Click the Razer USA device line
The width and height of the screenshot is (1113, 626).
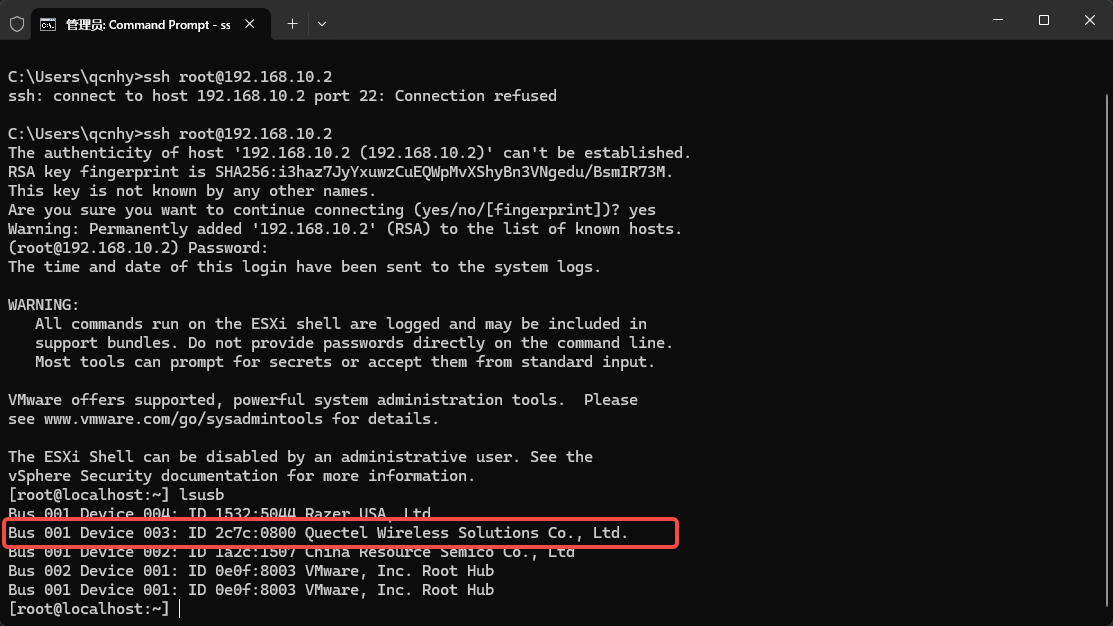tap(219, 514)
